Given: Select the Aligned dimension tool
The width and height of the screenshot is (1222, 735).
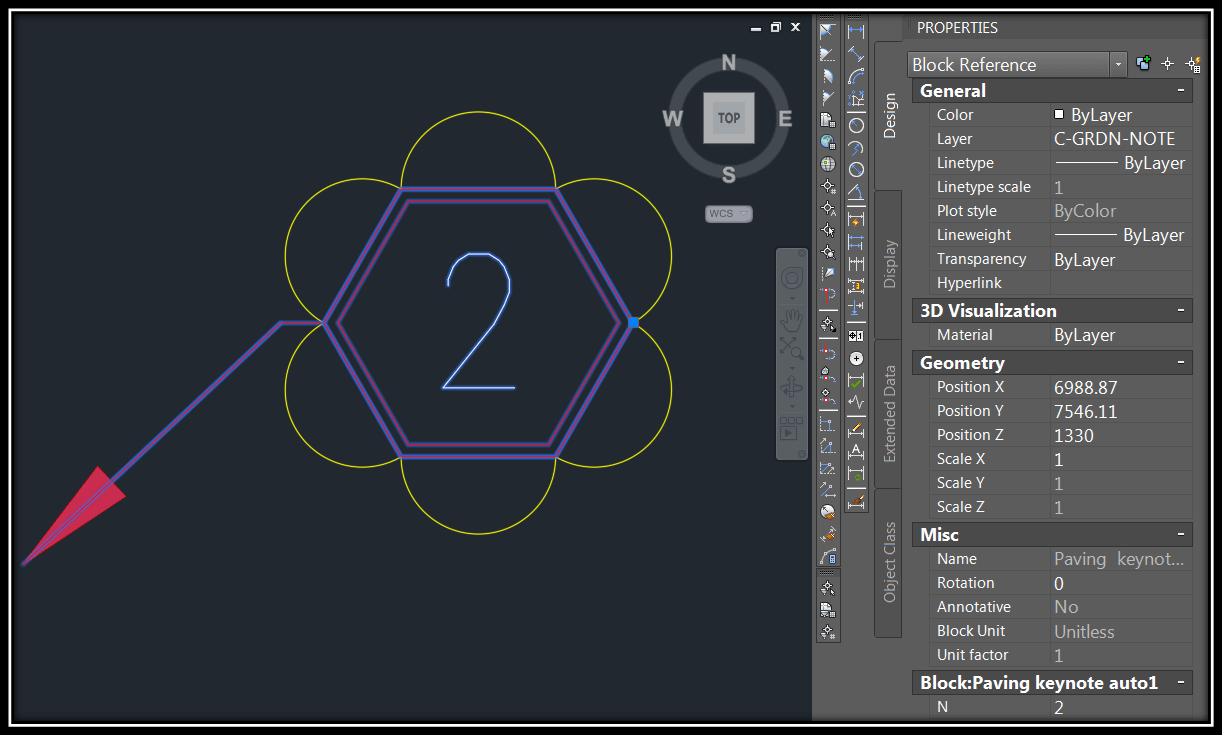Looking at the screenshot, I should [856, 54].
